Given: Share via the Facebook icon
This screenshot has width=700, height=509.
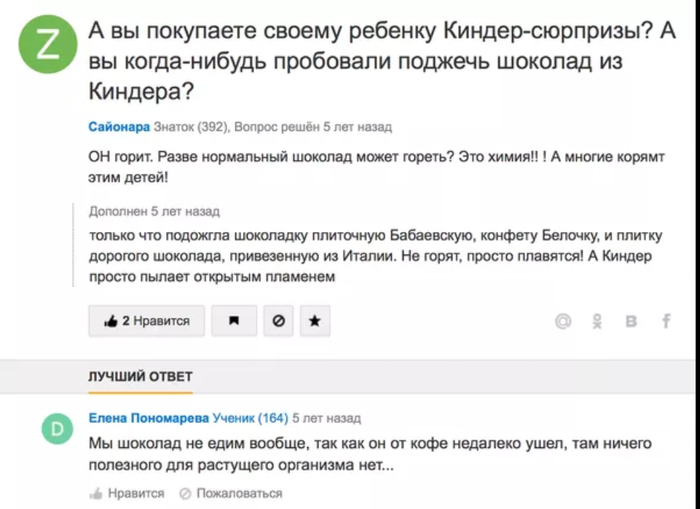Looking at the screenshot, I should (x=665, y=321).
